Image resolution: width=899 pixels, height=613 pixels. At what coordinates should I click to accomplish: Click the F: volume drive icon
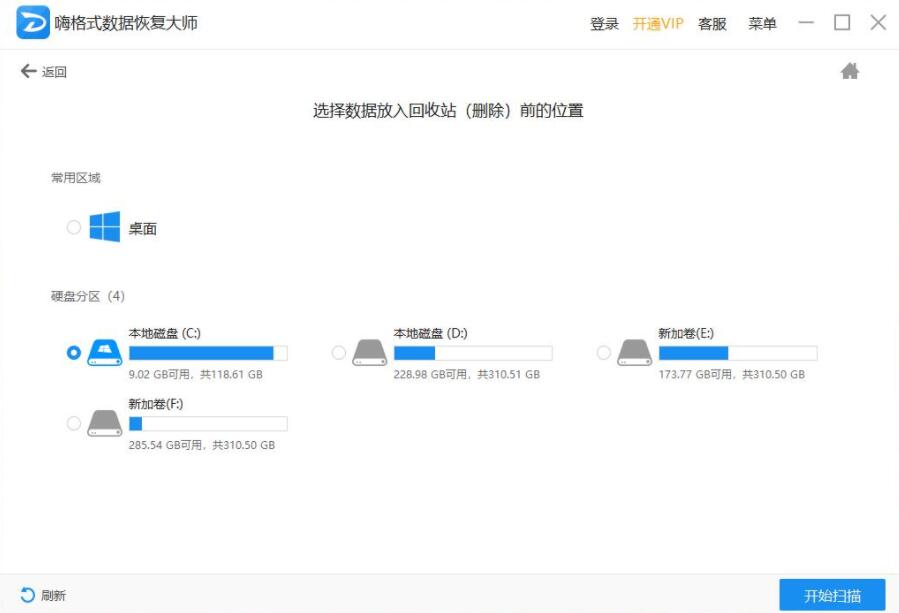105,423
